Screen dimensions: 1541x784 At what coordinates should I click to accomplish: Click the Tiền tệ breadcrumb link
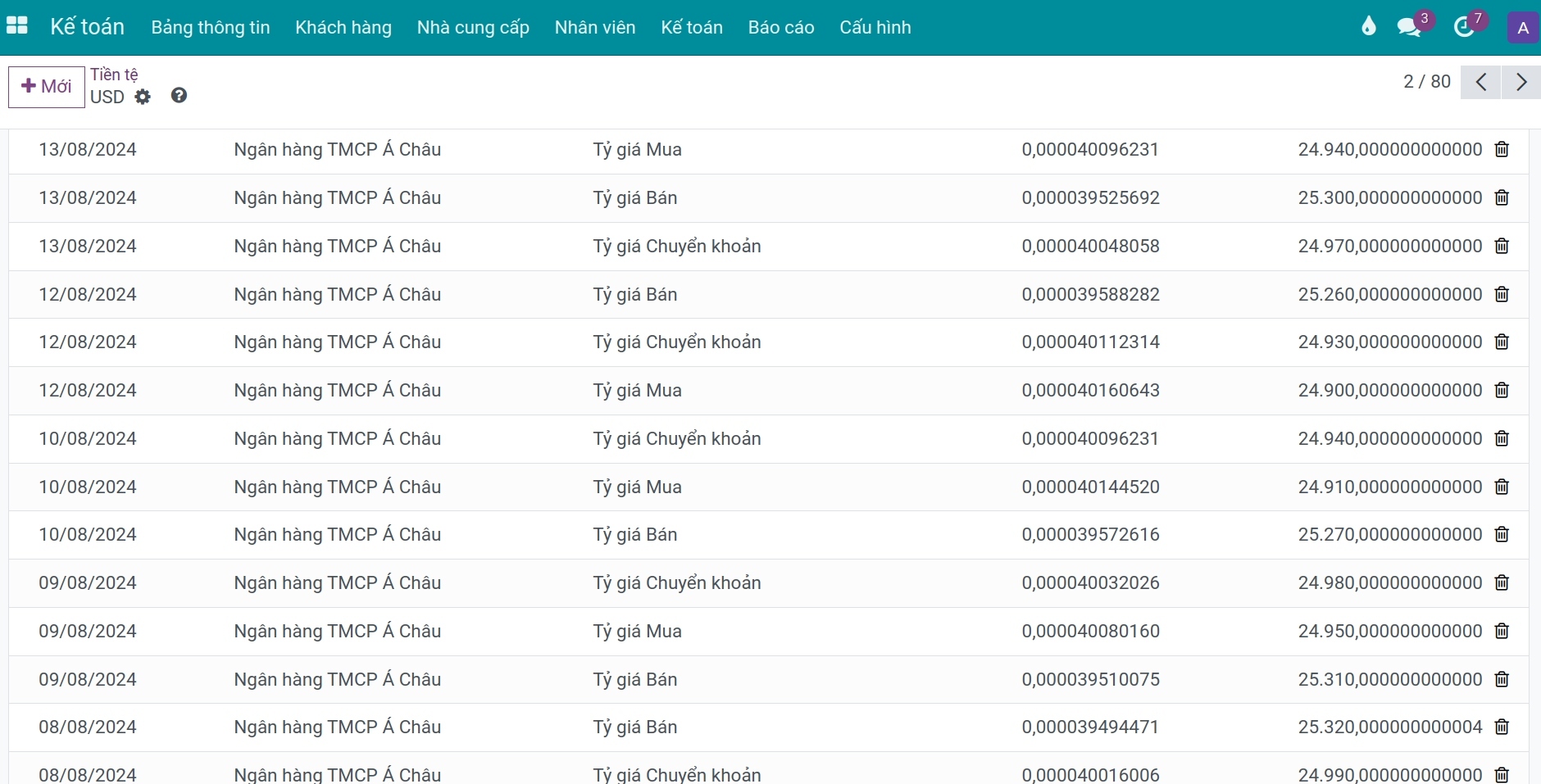click(114, 75)
